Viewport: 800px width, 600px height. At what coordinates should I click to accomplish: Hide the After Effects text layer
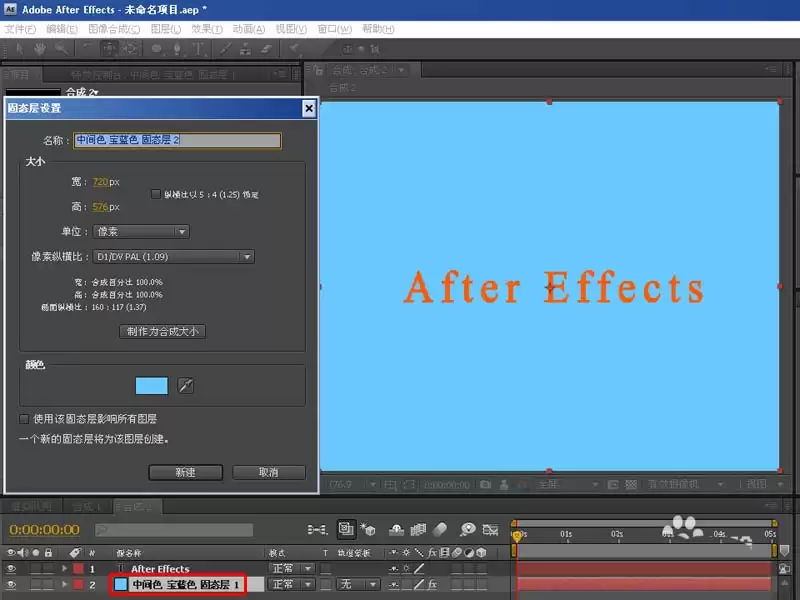[x=11, y=568]
